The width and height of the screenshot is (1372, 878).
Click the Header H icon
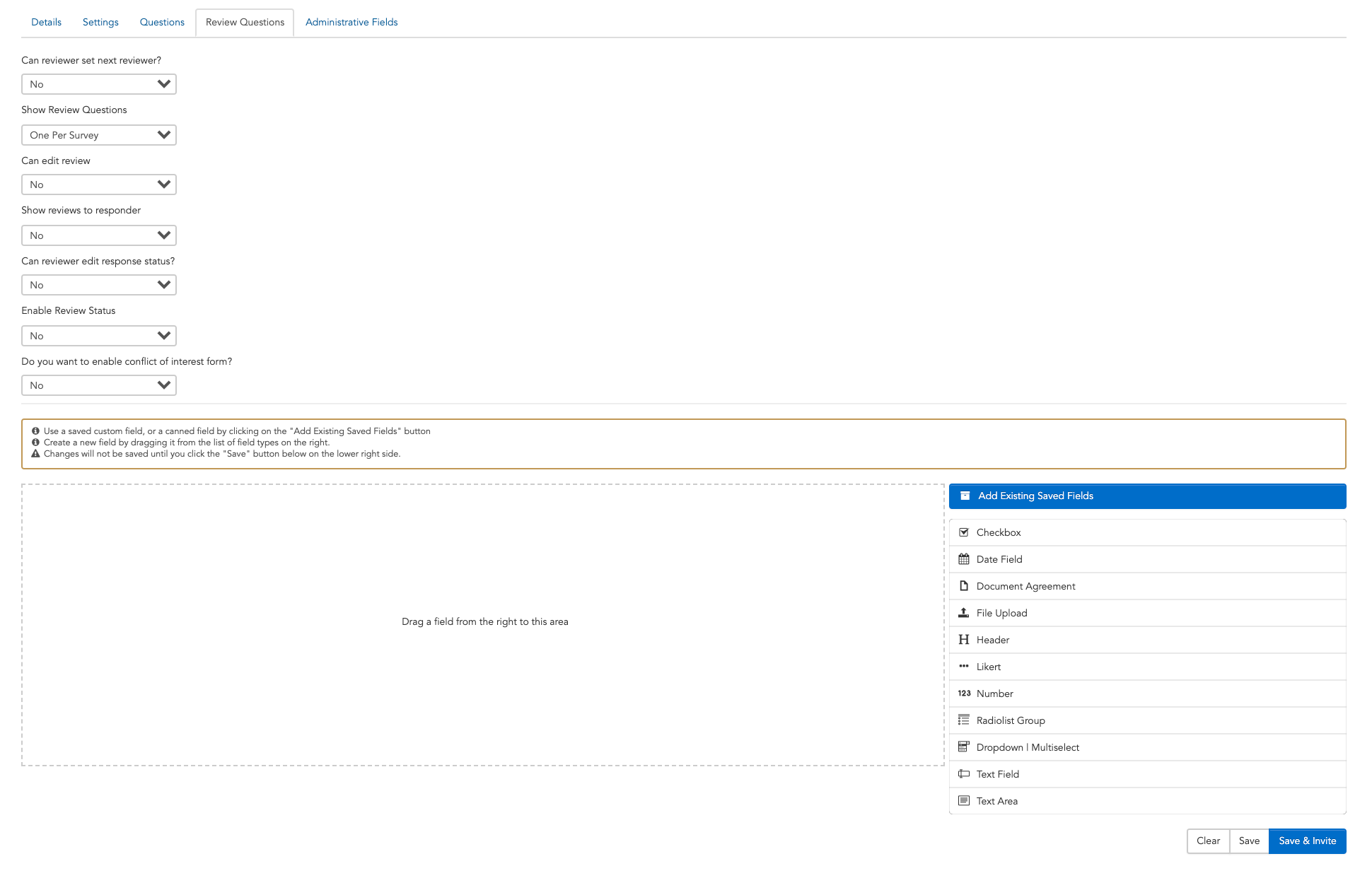click(x=963, y=640)
